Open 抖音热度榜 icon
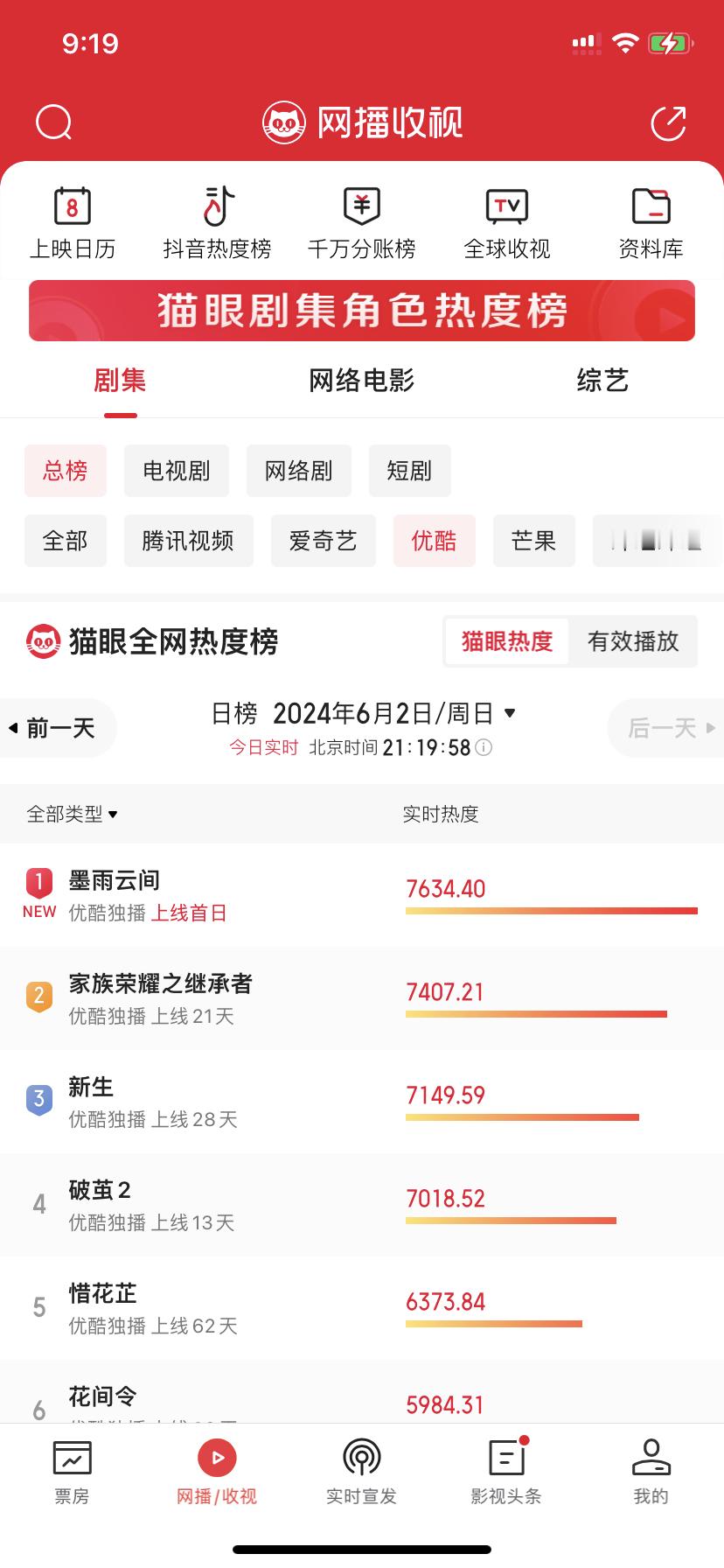 [217, 206]
